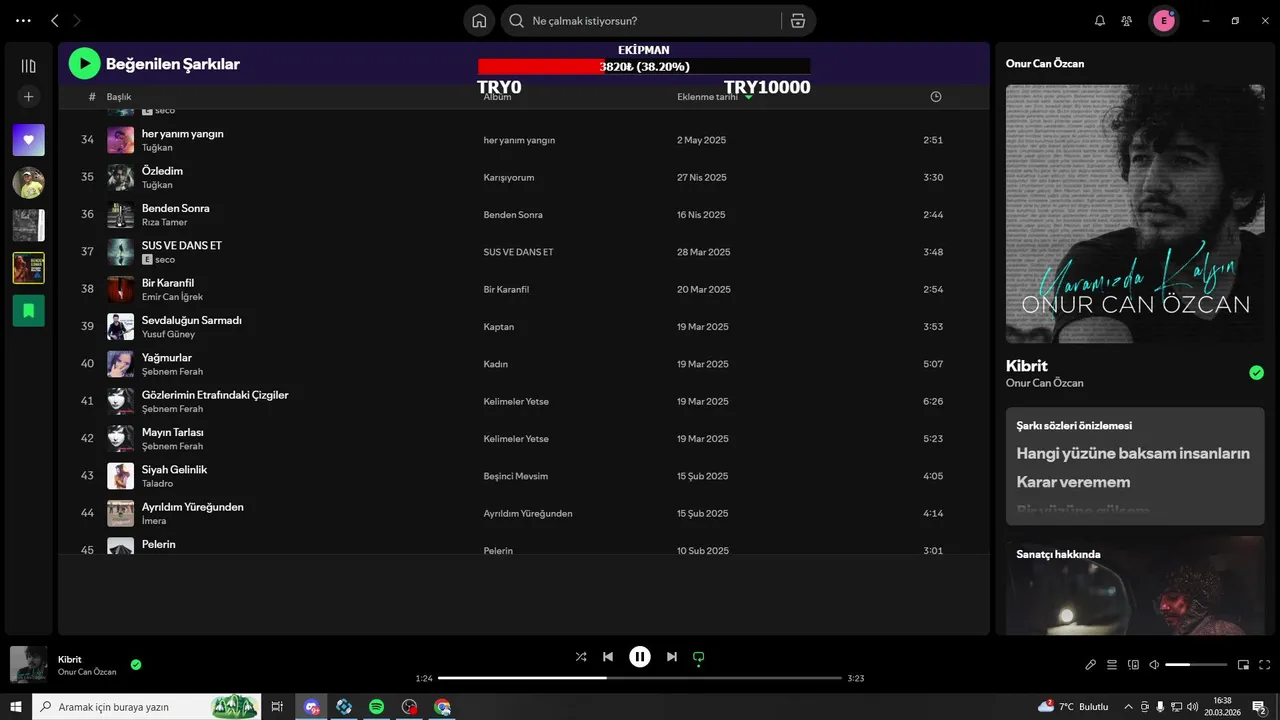Viewport: 1280px width, 720px height.
Task: Click the magnifier icon in the search bar
Action: [516, 20]
